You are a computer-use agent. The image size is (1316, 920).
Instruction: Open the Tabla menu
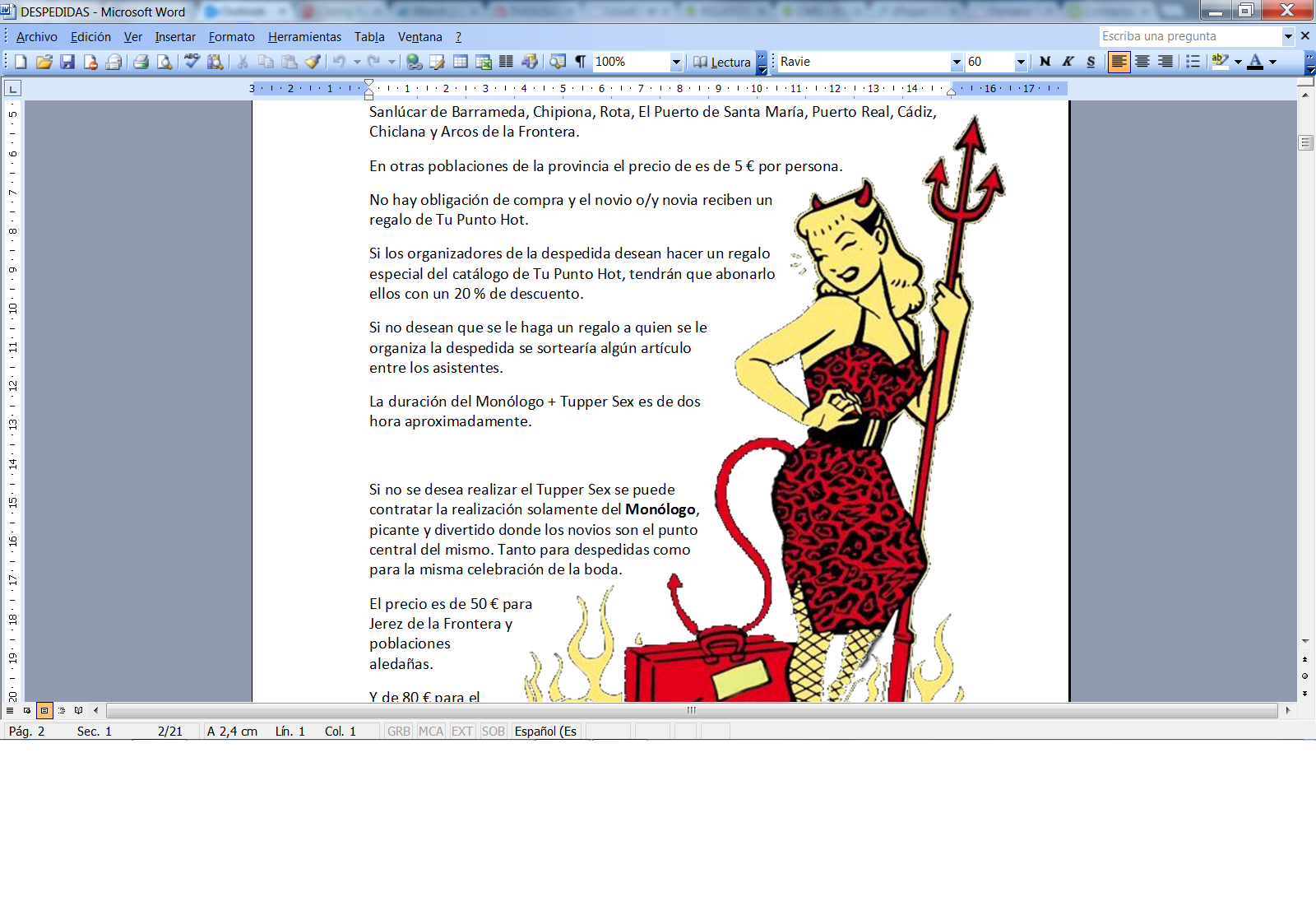369,37
